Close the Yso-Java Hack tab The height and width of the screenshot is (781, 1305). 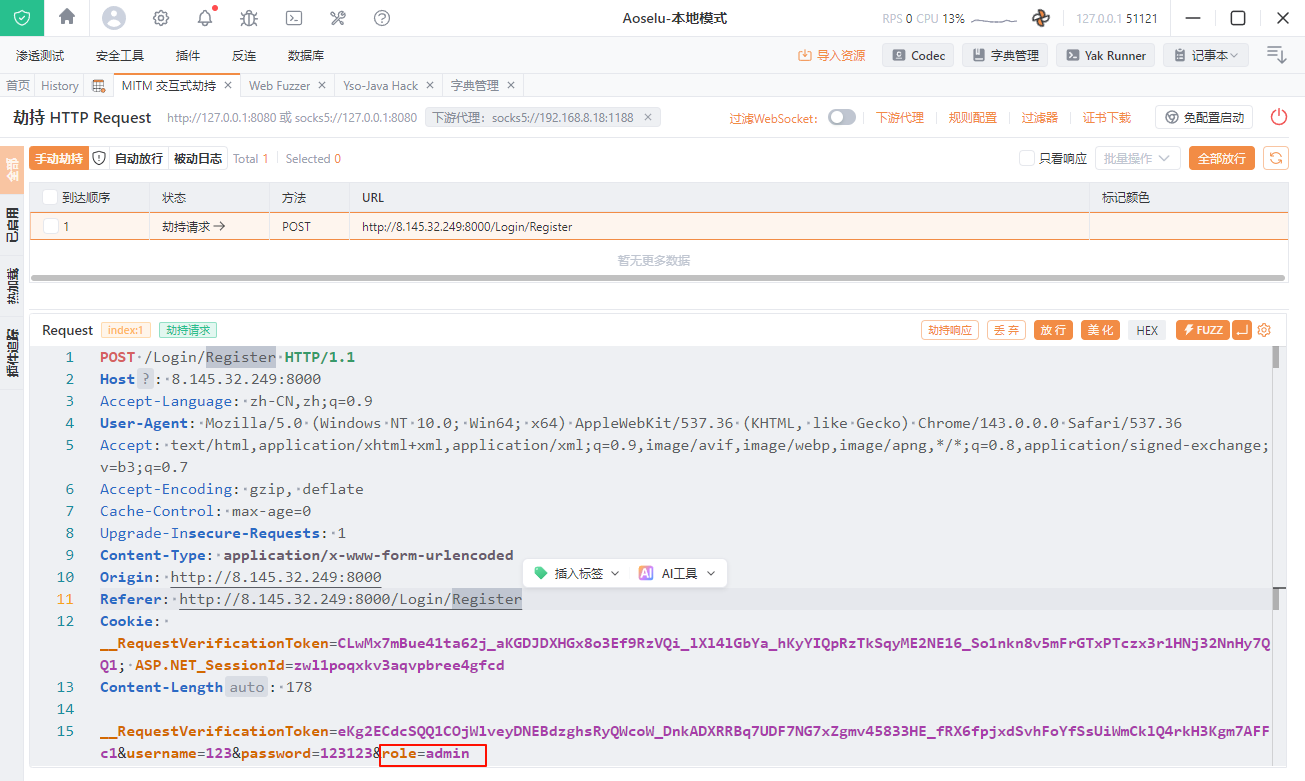(429, 86)
